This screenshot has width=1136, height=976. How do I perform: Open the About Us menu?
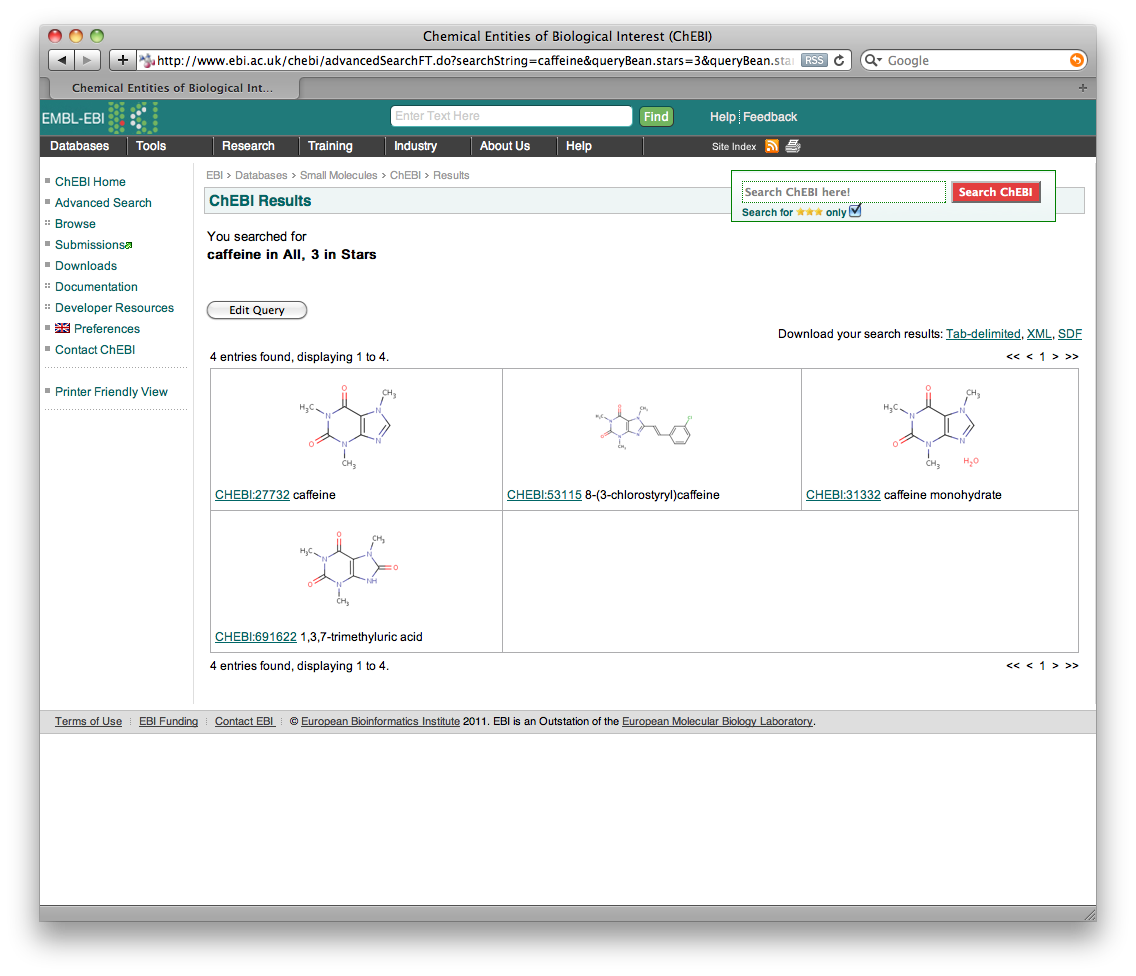coord(505,146)
